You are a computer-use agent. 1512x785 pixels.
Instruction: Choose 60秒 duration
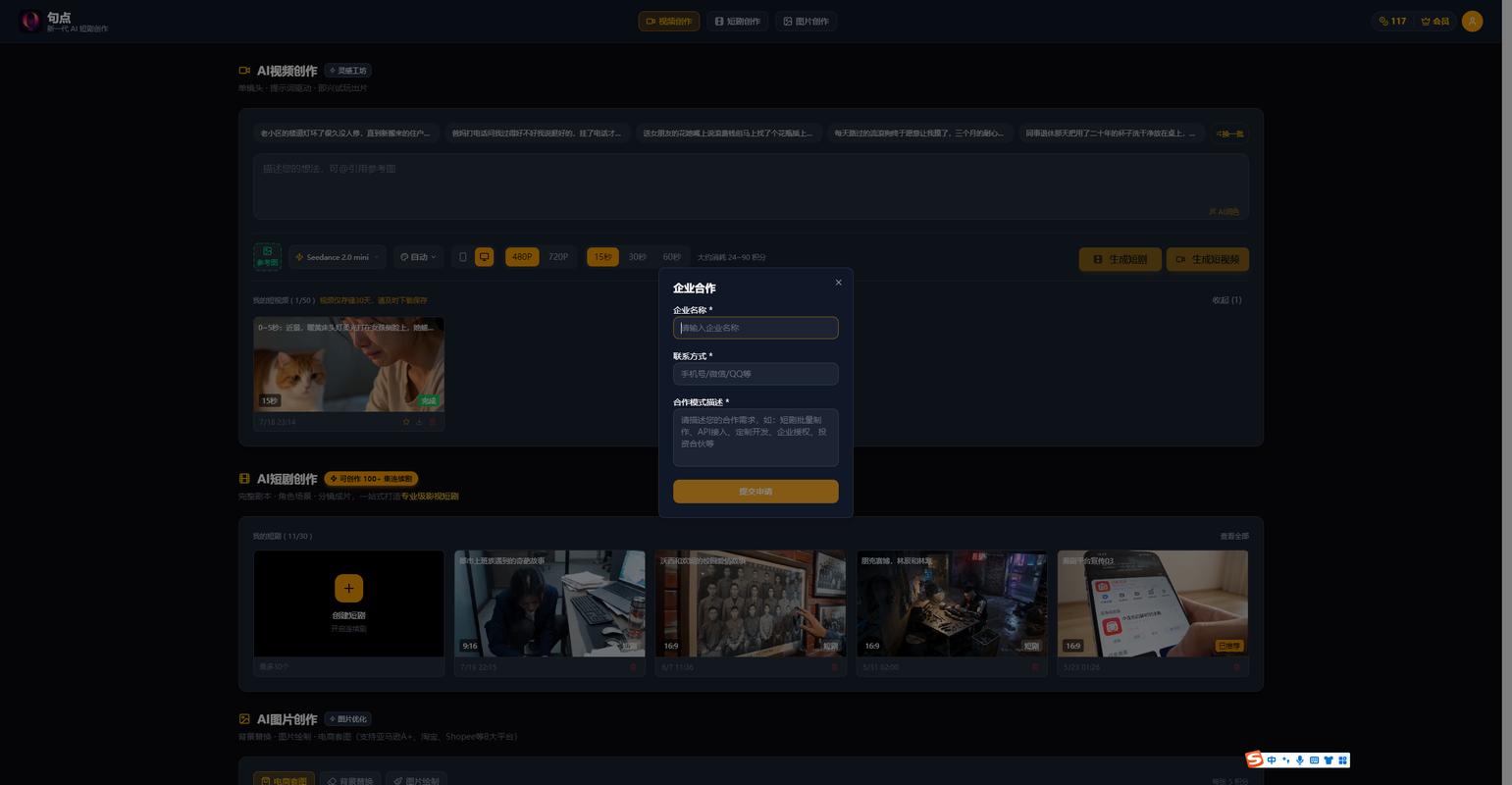672,257
